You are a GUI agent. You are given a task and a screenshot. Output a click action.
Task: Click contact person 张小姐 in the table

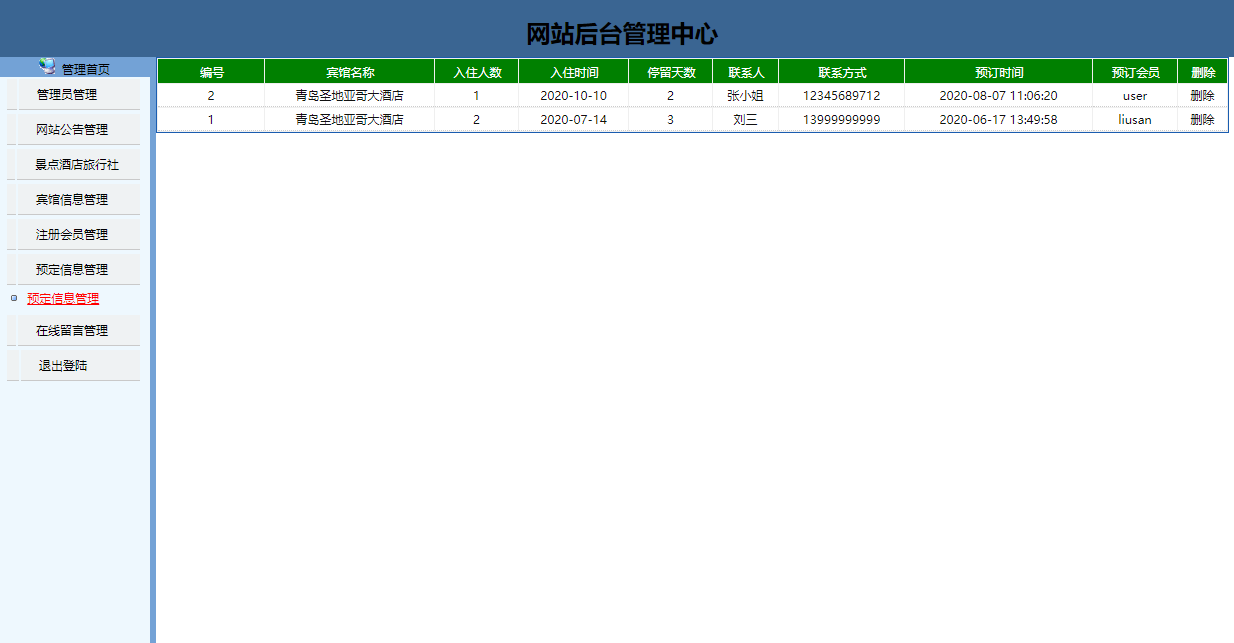click(746, 95)
